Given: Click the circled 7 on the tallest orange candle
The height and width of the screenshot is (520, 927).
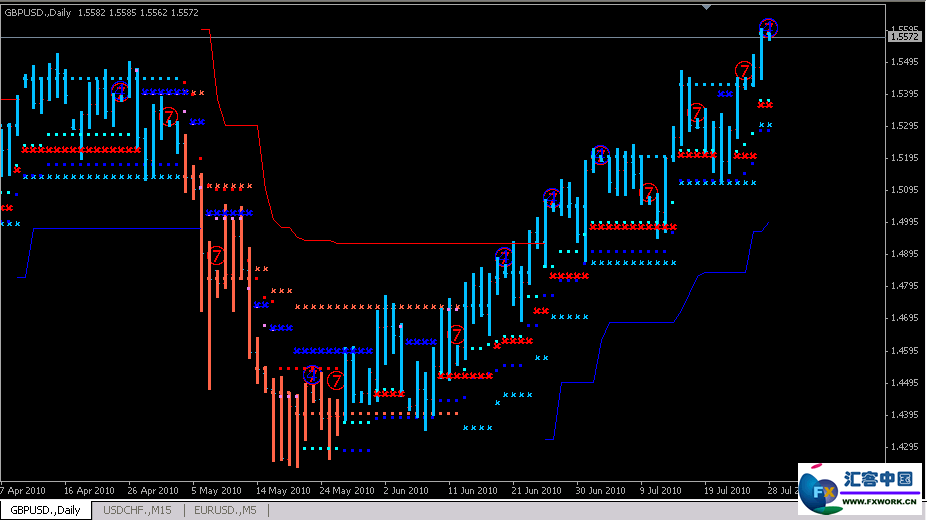Looking at the screenshot, I should click(x=216, y=254).
